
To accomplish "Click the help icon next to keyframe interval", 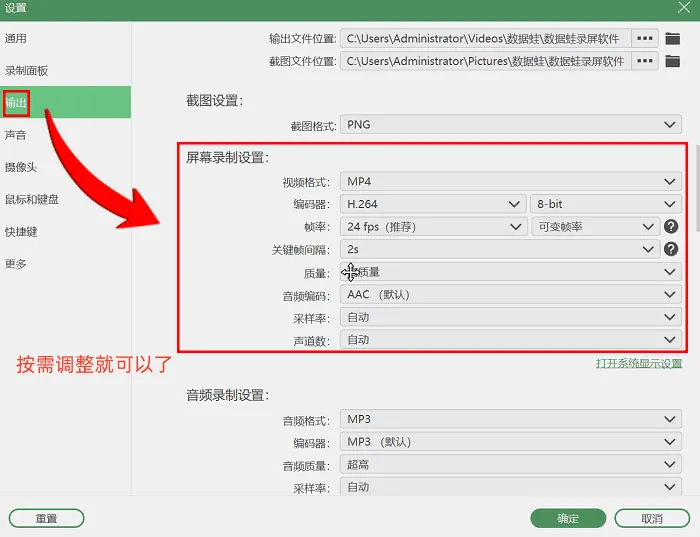I will click(671, 249).
